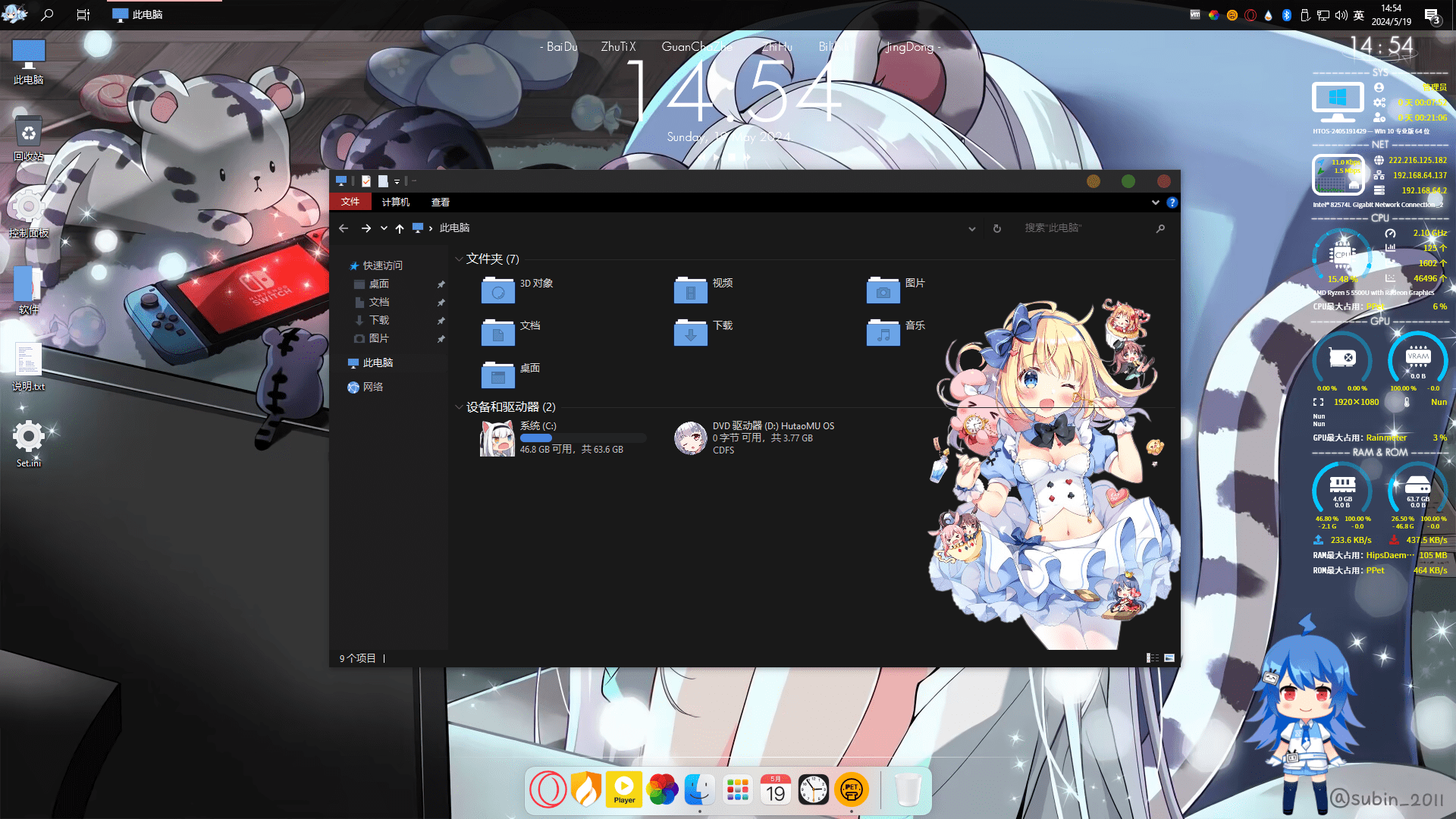Click the search magnifier on top taskbar
This screenshot has height=819, width=1456.
tap(47, 14)
